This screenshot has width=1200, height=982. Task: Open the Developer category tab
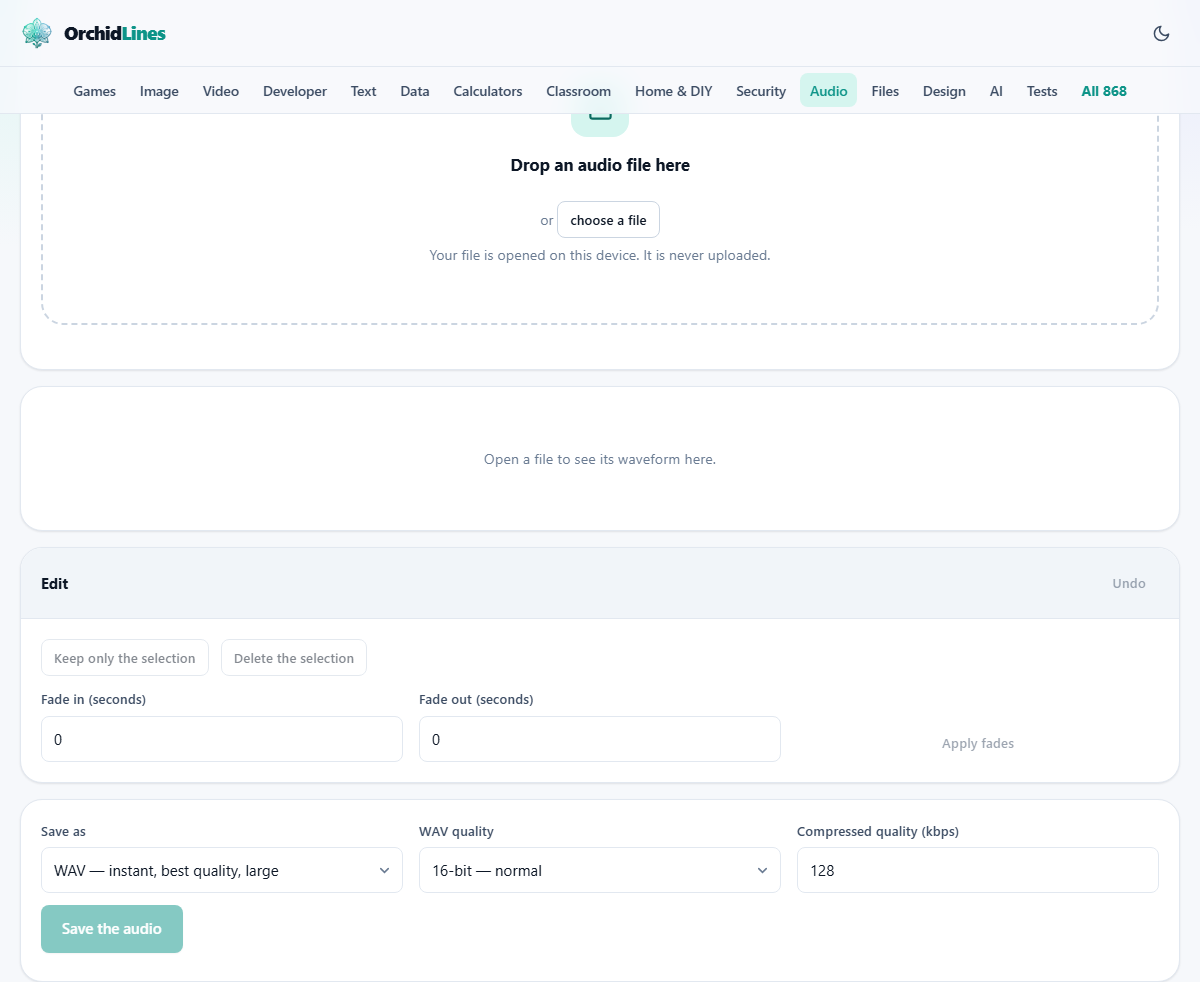[x=295, y=91]
